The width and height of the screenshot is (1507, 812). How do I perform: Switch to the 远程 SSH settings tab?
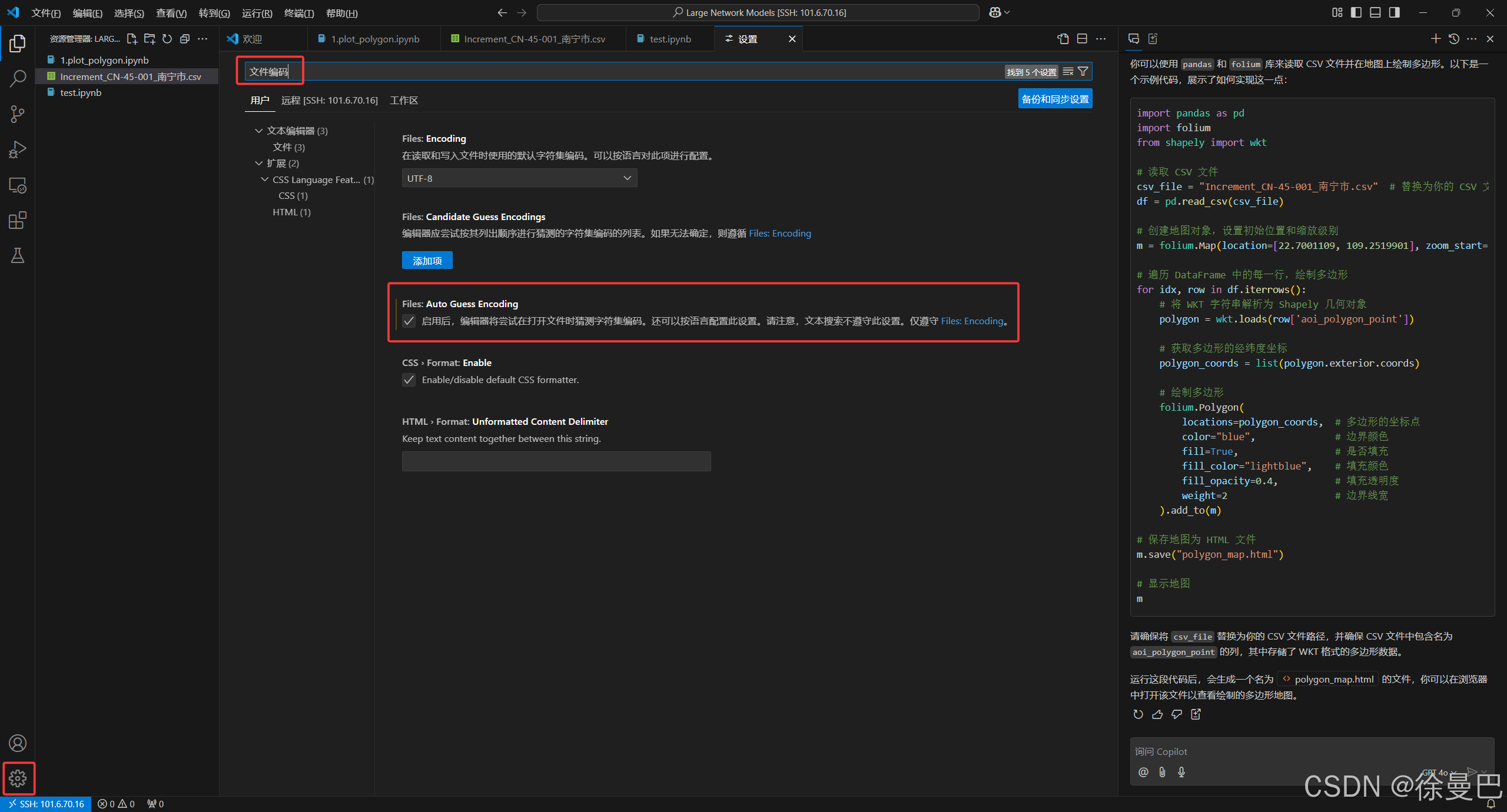pos(329,101)
